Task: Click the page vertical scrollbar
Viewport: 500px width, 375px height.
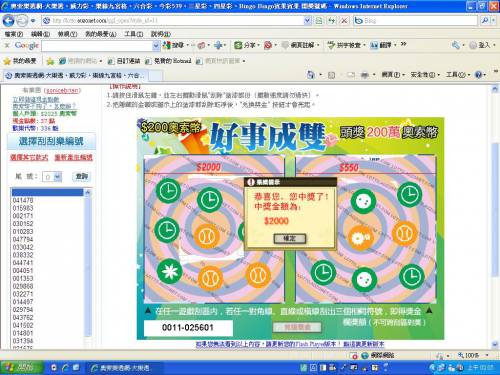Action: coord(495,217)
